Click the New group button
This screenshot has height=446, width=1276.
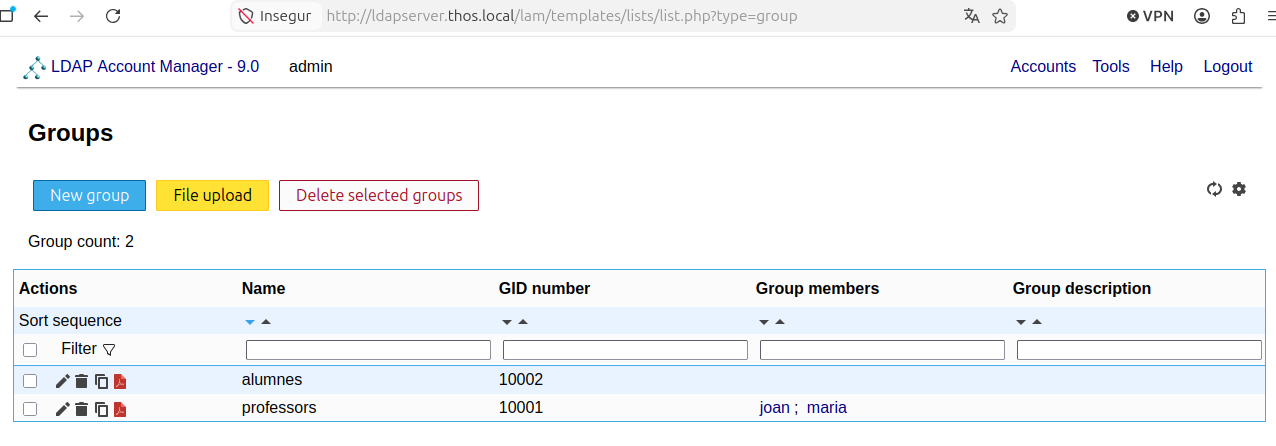(89, 195)
